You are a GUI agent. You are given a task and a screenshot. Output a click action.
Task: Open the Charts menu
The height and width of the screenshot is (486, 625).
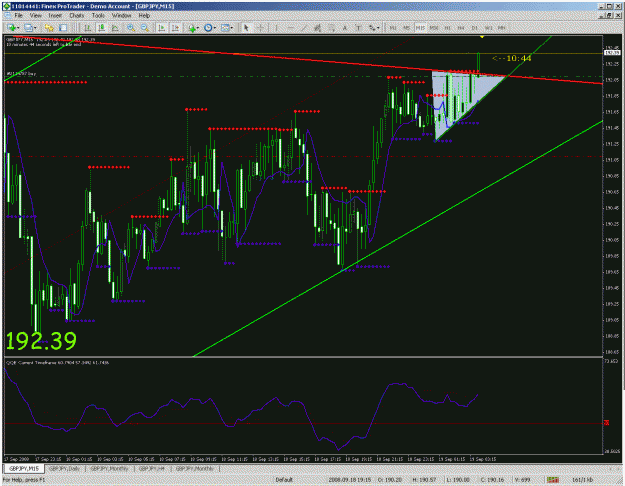[77, 16]
